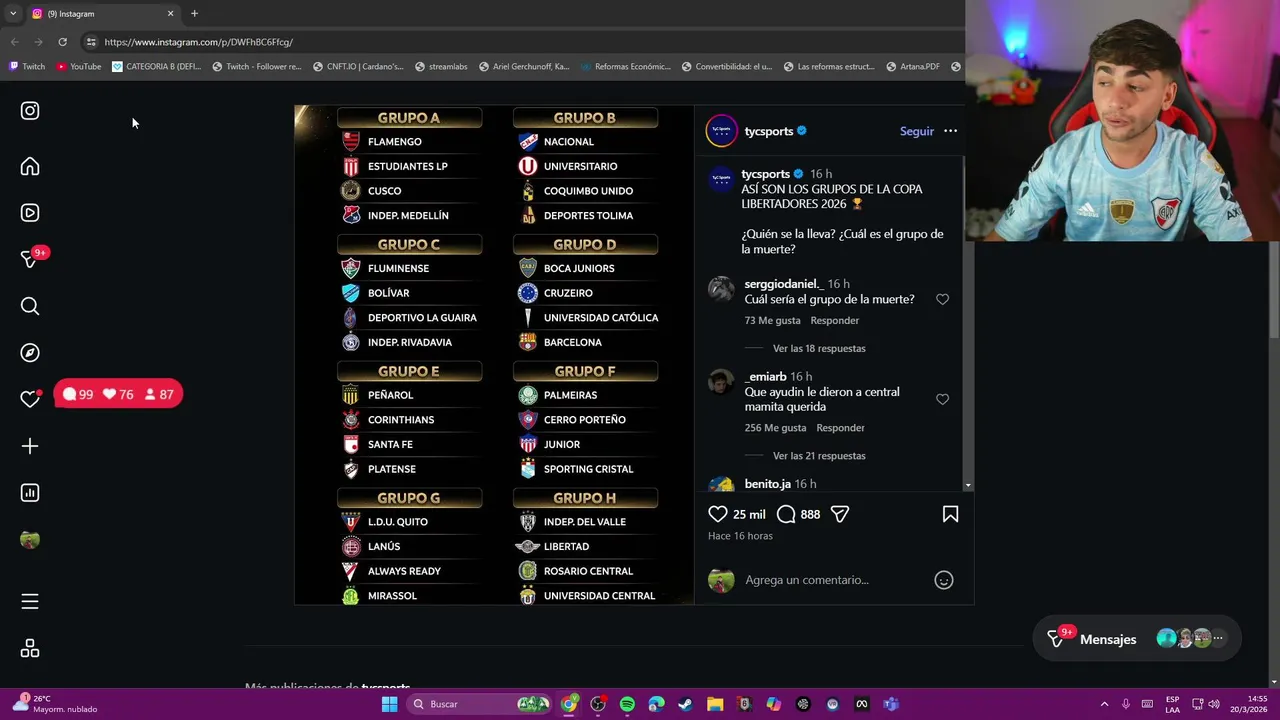The width and height of the screenshot is (1280, 720).
Task: Open Spotify from the taskbar
Action: [627, 704]
